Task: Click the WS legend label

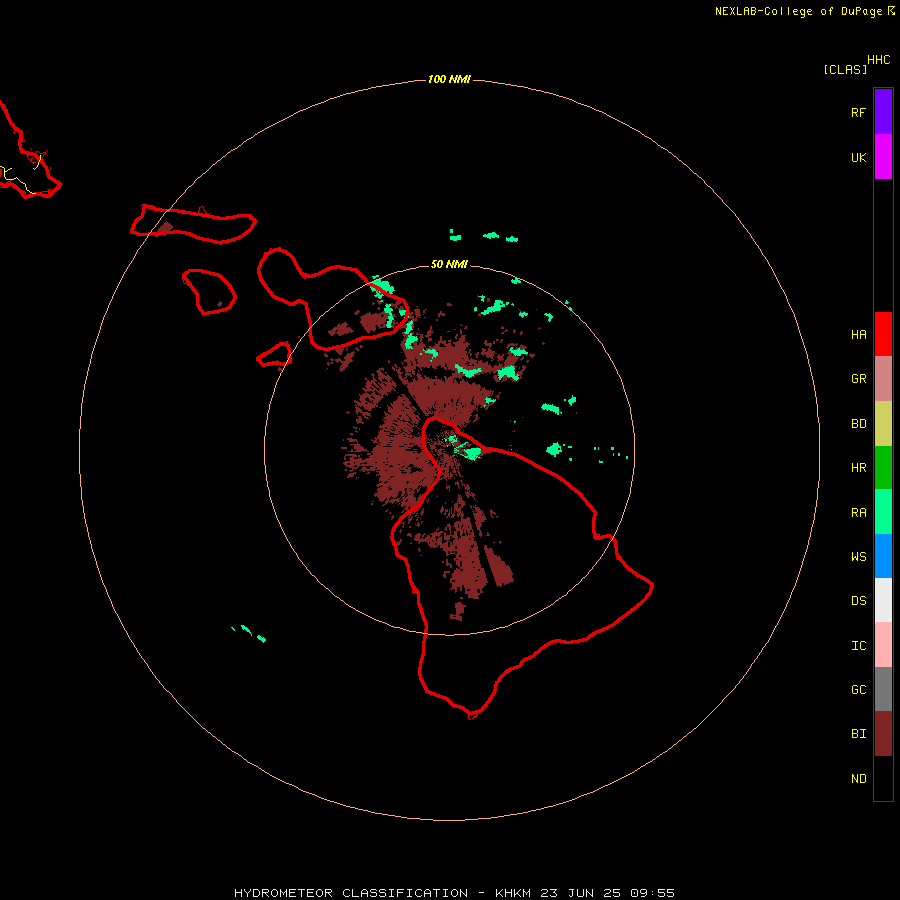Action: (858, 557)
